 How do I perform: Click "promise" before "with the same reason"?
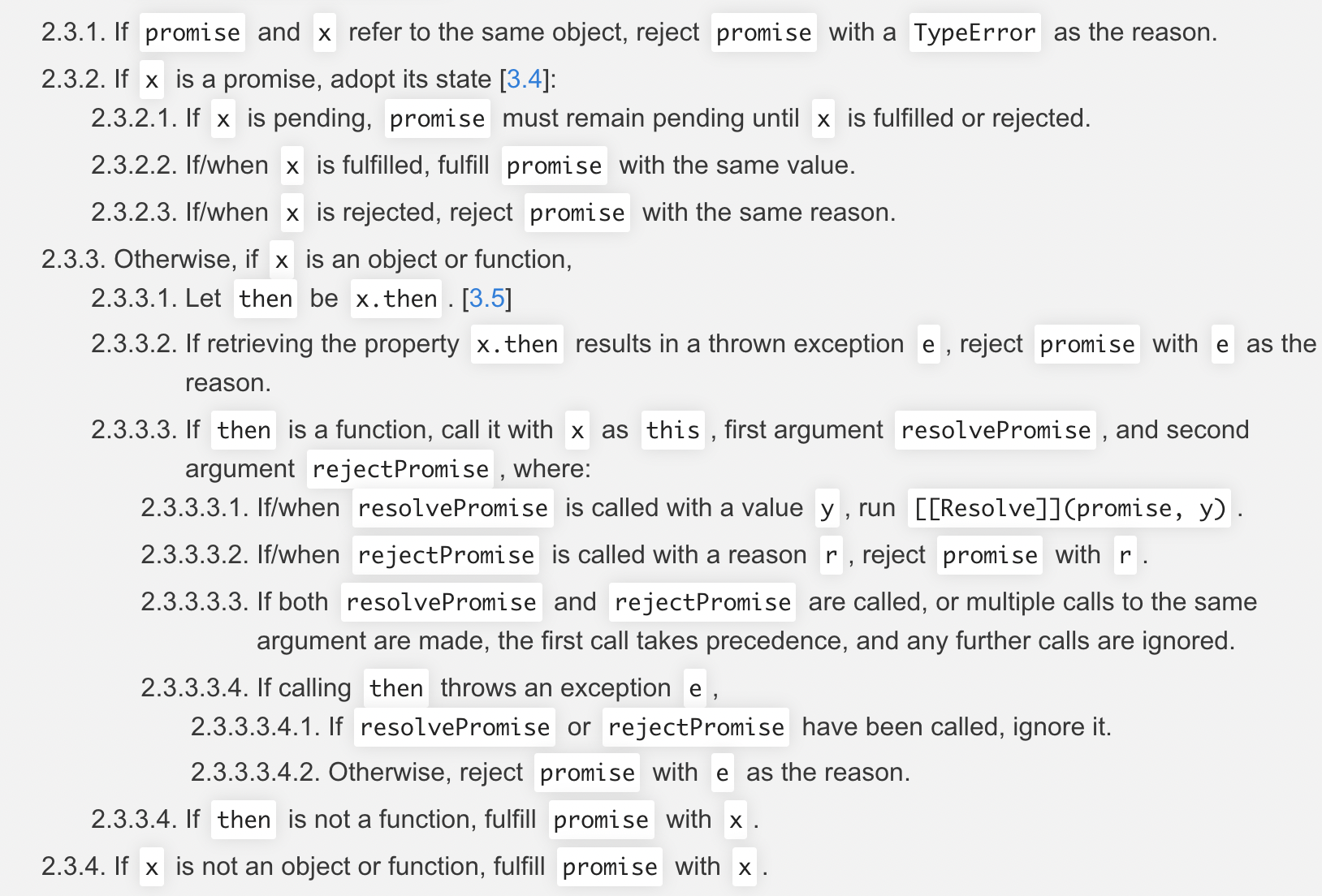[577, 213]
